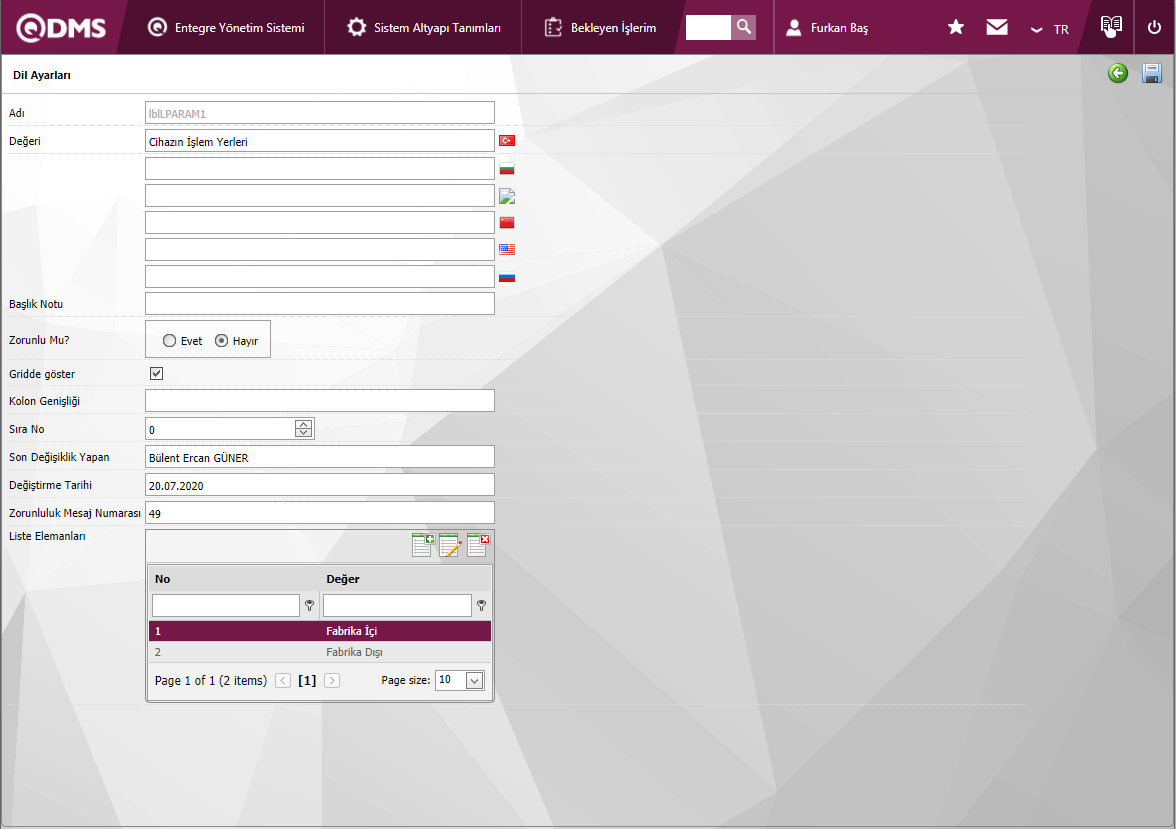Open the Page size dropdown
Screen dimensions: 1176x829
coord(474,680)
